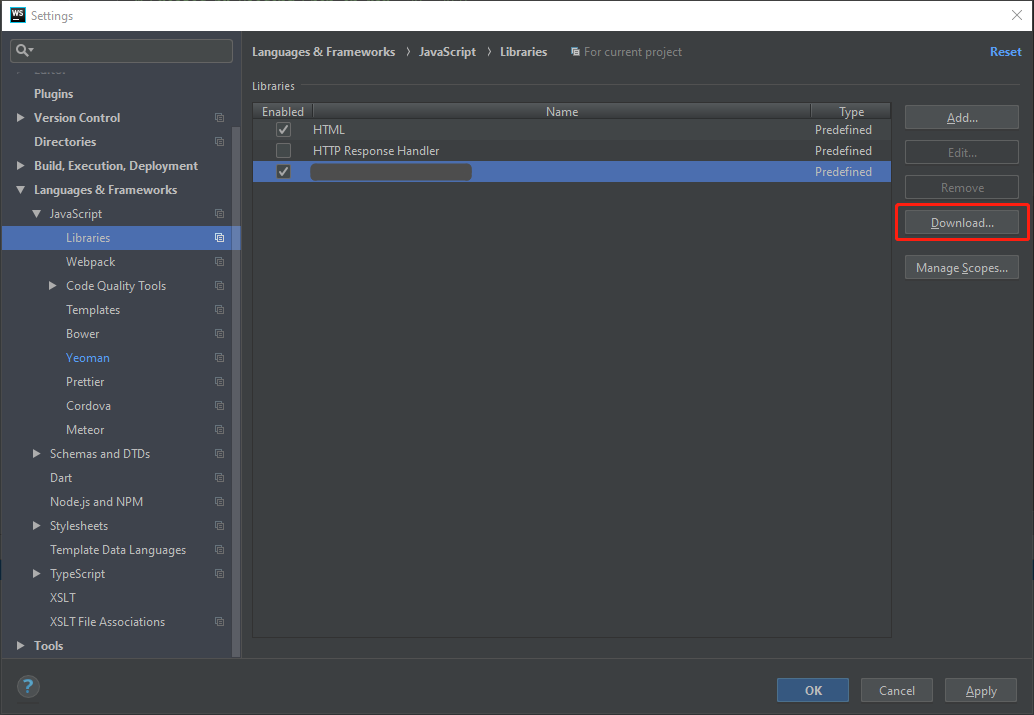Click the project-level icon beside Meteor
This screenshot has height=715, width=1034.
tap(220, 429)
